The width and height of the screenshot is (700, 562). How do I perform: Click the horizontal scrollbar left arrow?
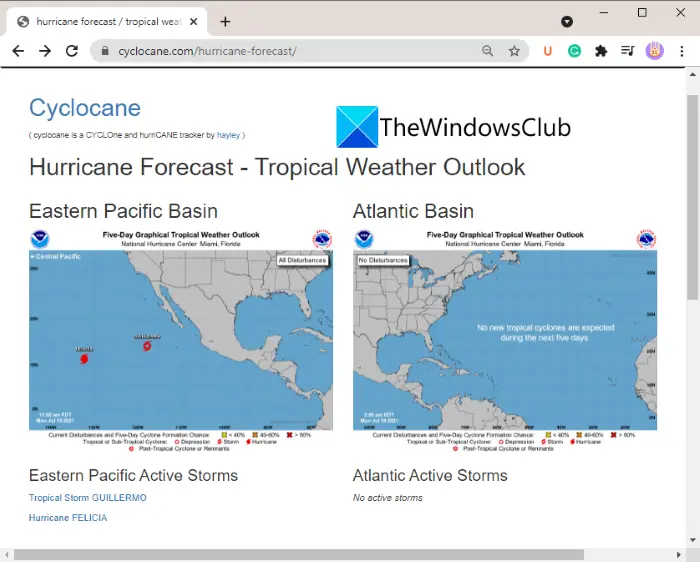point(7,555)
